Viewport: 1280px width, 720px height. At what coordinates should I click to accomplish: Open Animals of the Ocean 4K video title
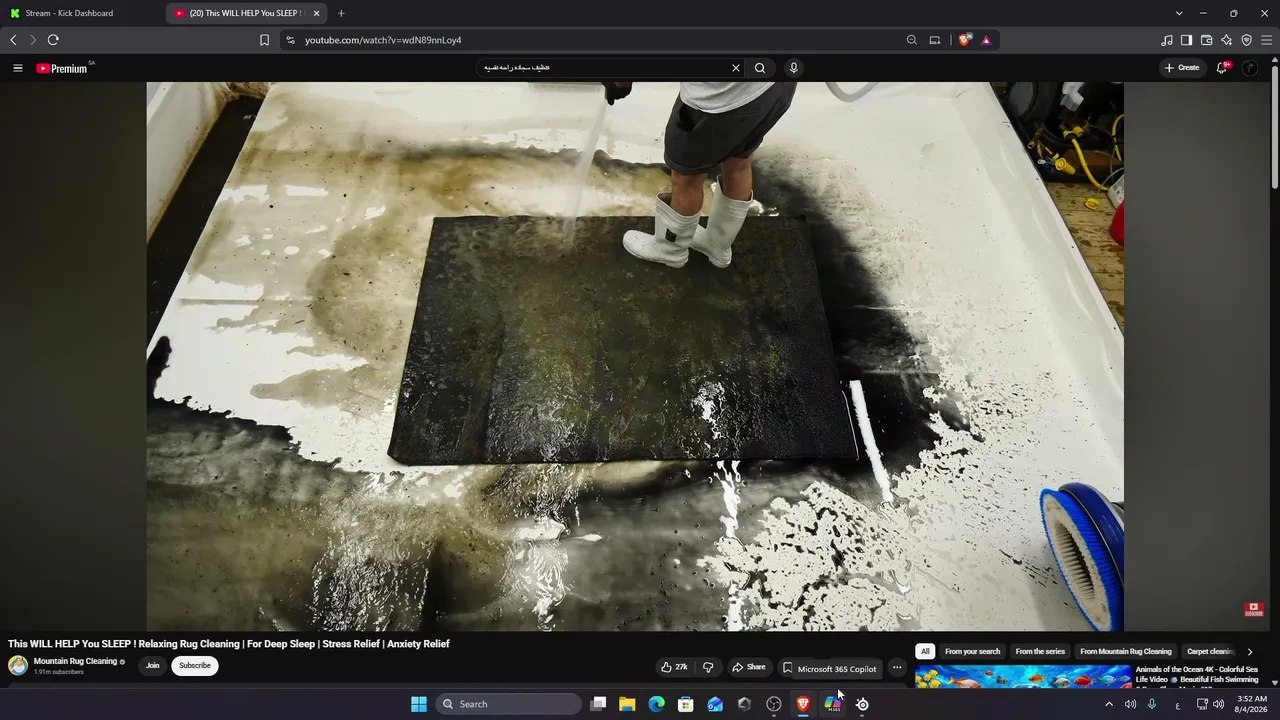[1197, 675]
